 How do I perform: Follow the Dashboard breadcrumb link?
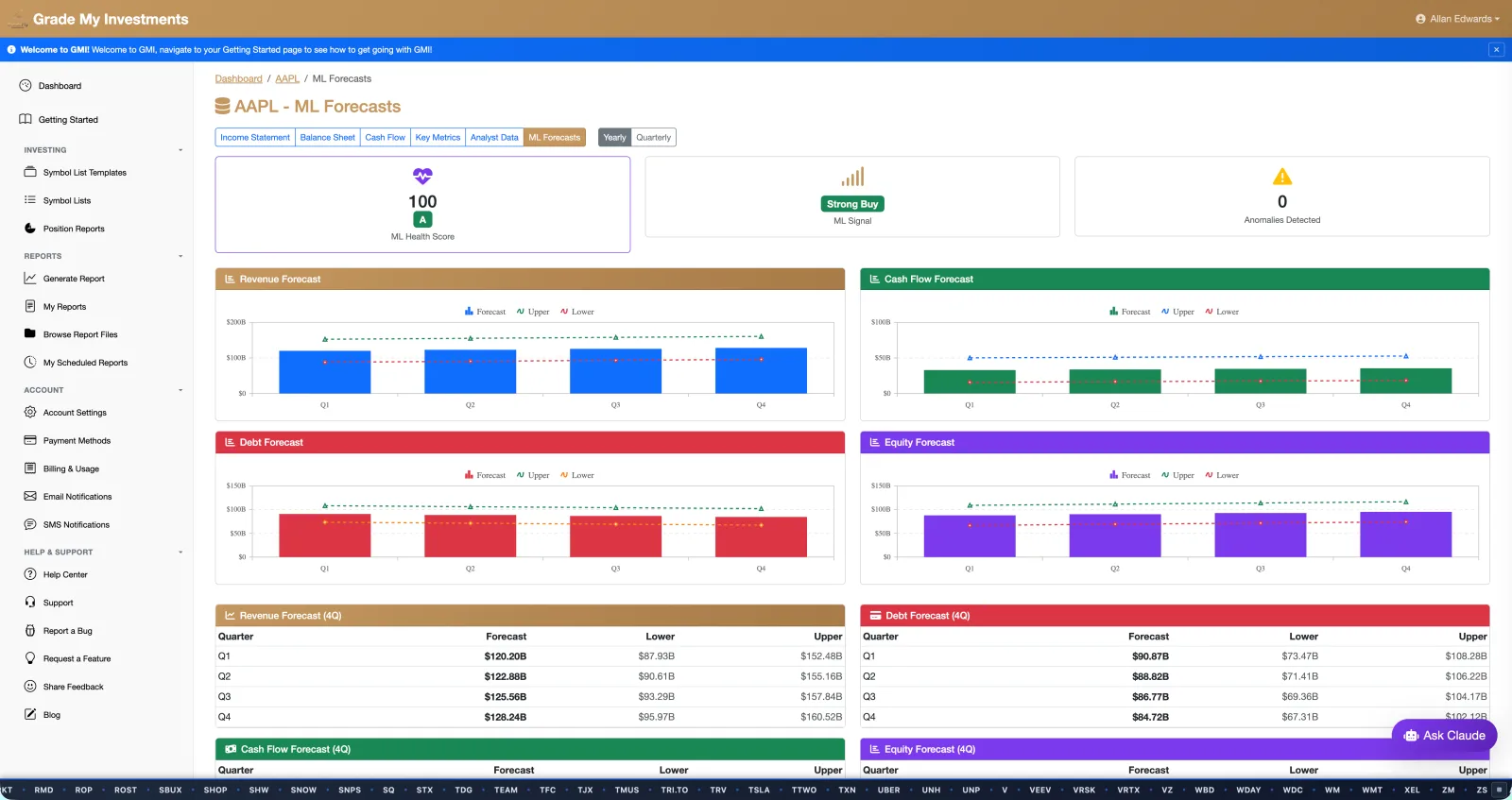pos(238,78)
